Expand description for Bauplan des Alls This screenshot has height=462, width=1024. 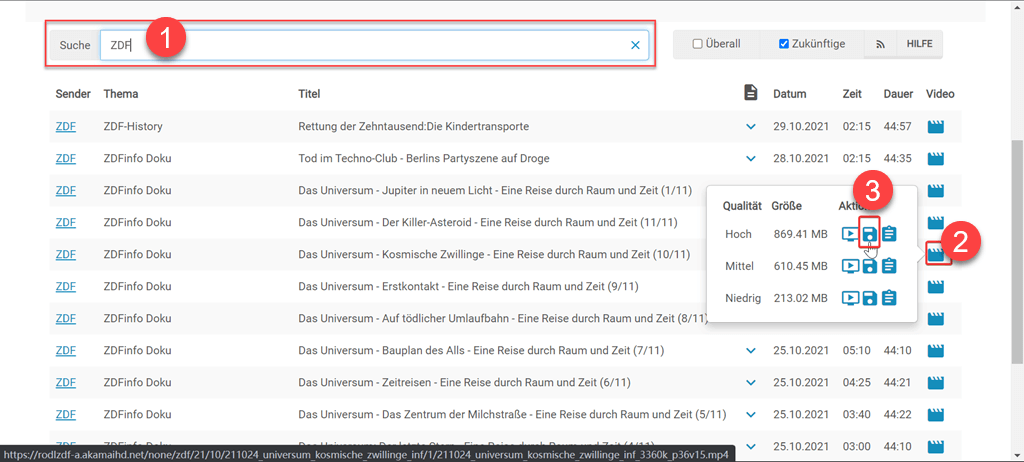coord(751,350)
